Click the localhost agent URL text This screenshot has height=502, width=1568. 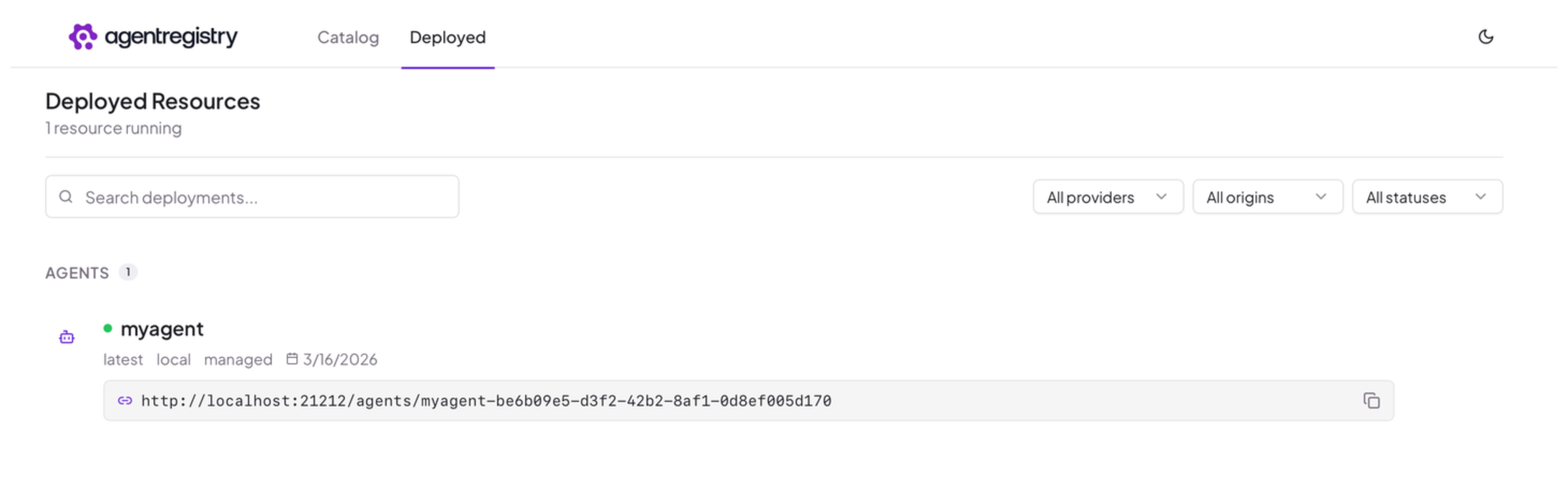coord(486,401)
